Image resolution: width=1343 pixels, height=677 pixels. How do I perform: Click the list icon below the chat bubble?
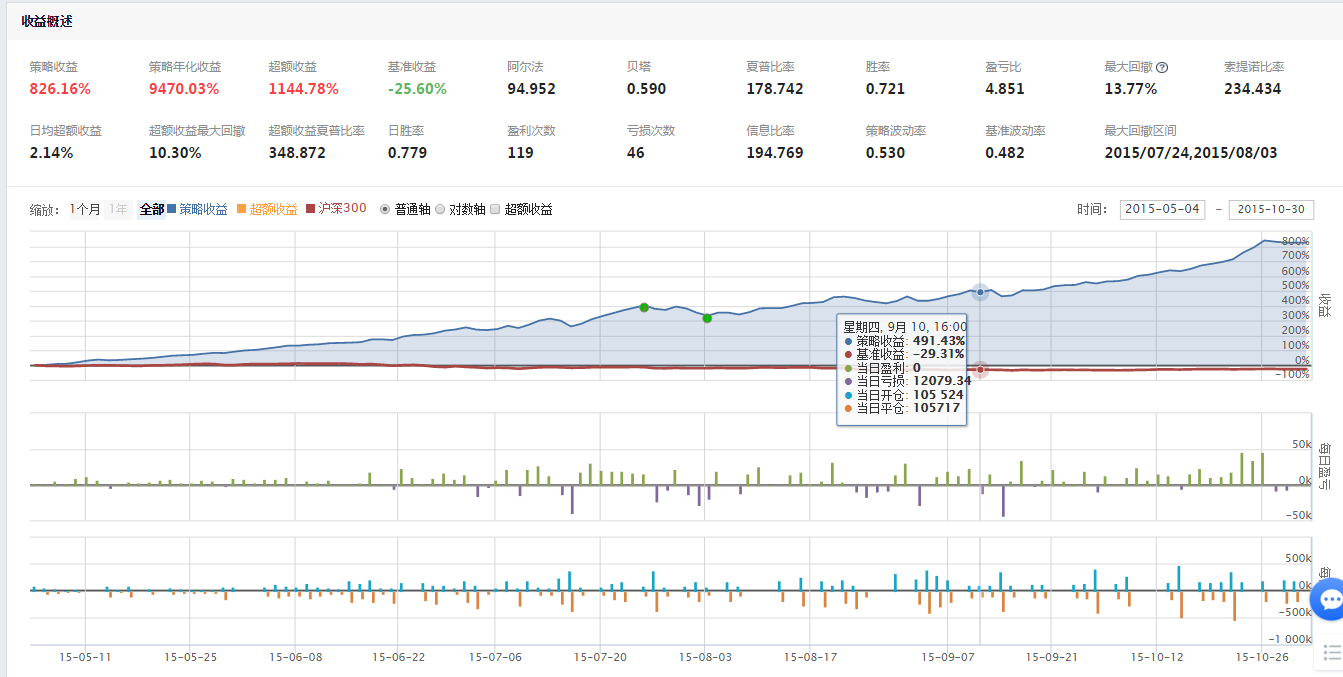tap(1332, 652)
